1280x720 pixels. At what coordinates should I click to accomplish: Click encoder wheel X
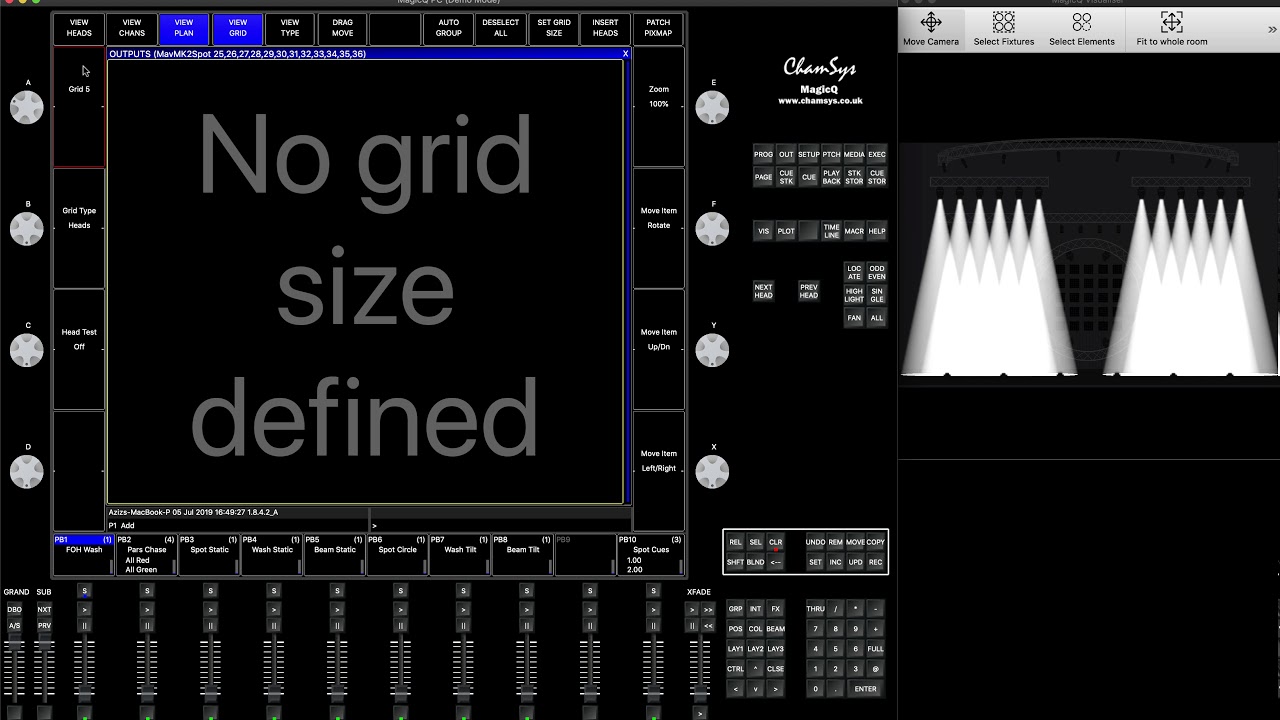(712, 472)
